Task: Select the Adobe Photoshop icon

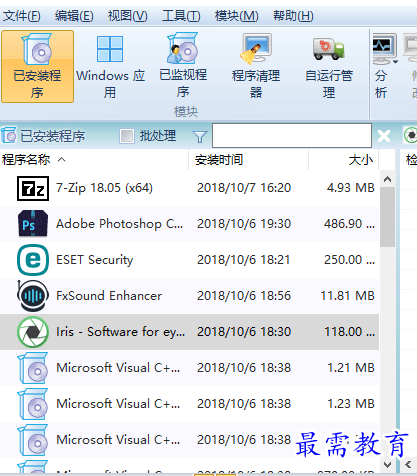Action: coord(33,224)
